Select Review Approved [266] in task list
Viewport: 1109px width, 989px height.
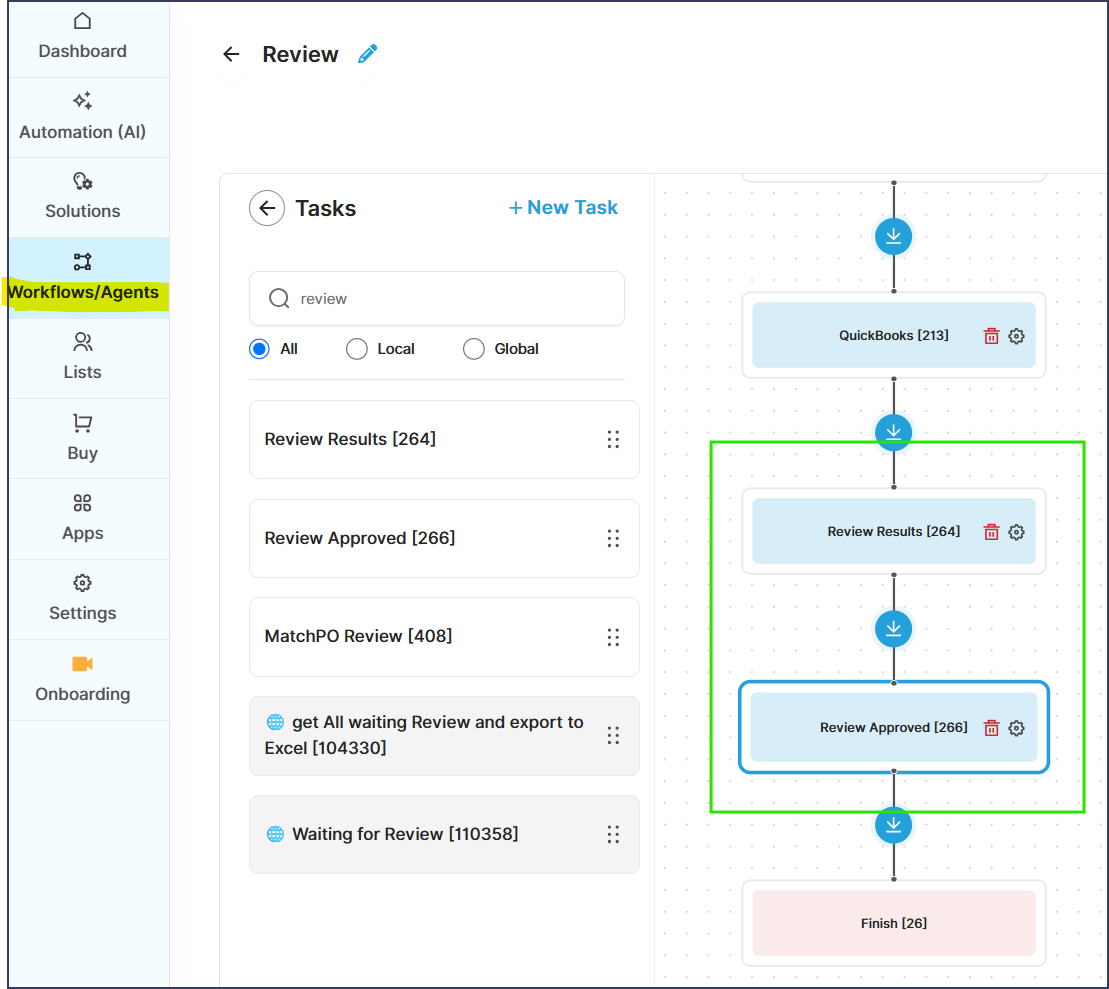click(x=444, y=538)
